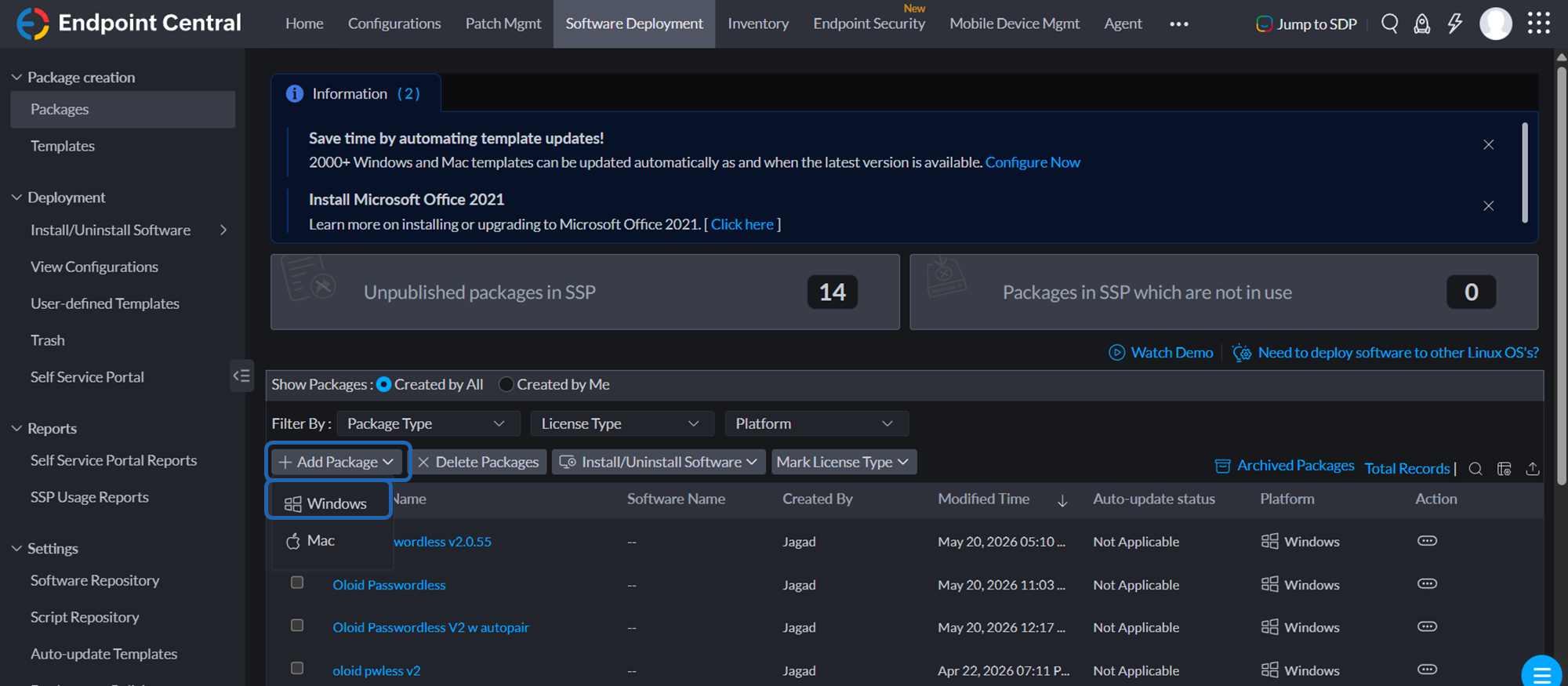This screenshot has height=686, width=1568.
Task: Open Install/Uninstall Software toolbar dropdown
Action: [x=658, y=462]
